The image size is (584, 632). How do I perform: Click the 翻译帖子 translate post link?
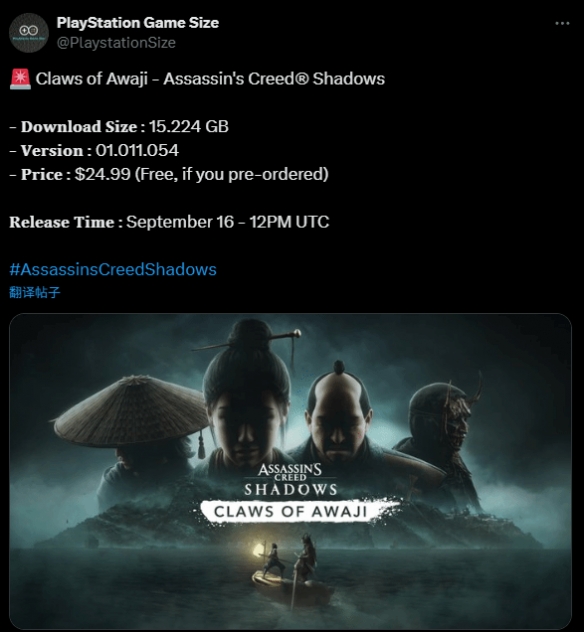point(35,292)
